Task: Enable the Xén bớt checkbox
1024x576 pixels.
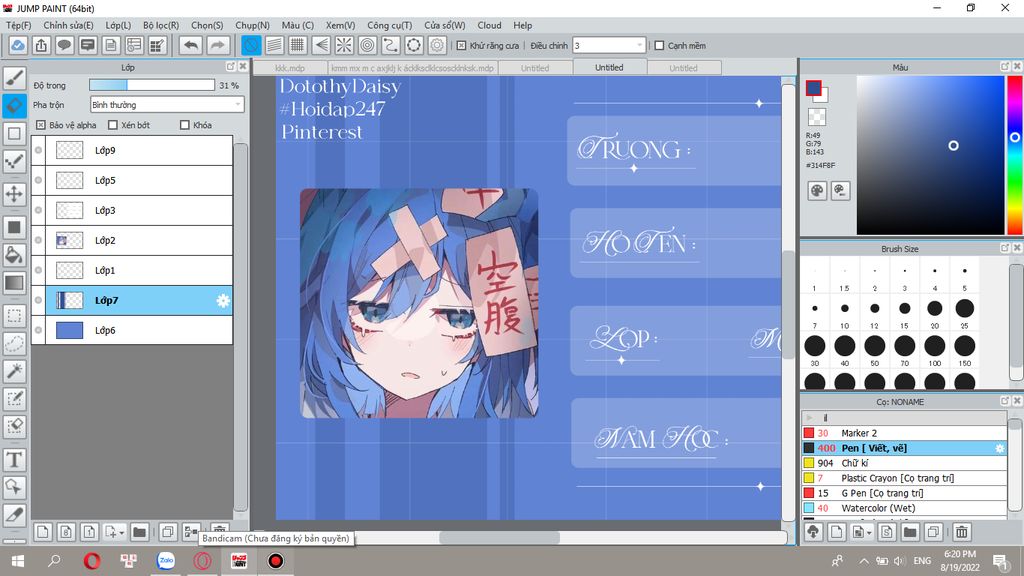Action: point(112,125)
